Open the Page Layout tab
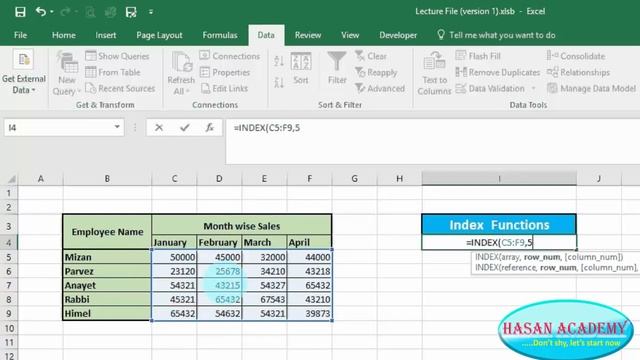The image size is (640, 360). click(x=159, y=35)
